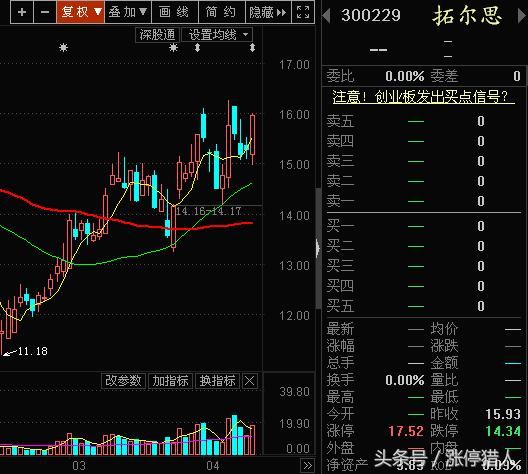Click the 换指标 button
This screenshot has width=528, height=474.
tap(218, 381)
